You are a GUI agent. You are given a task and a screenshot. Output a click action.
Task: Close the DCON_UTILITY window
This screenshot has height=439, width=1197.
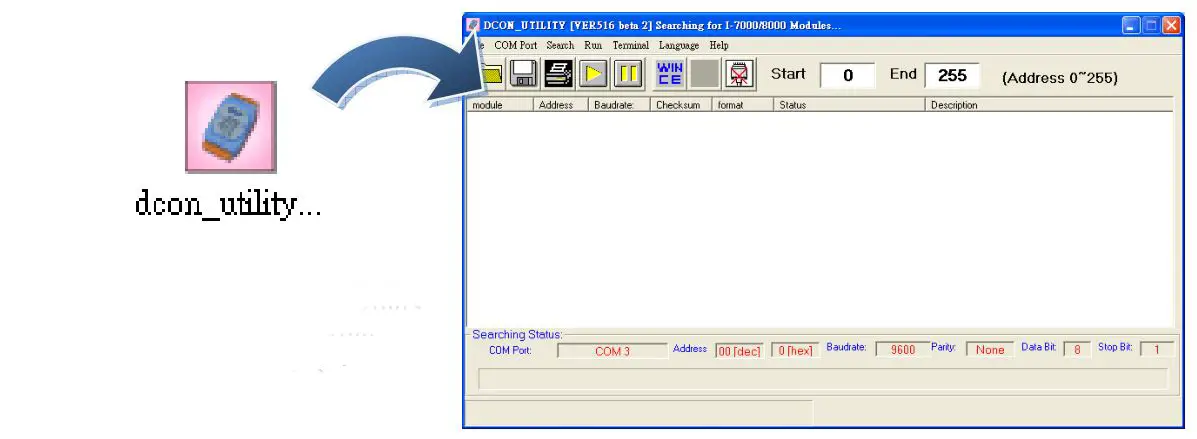[x=1171, y=25]
